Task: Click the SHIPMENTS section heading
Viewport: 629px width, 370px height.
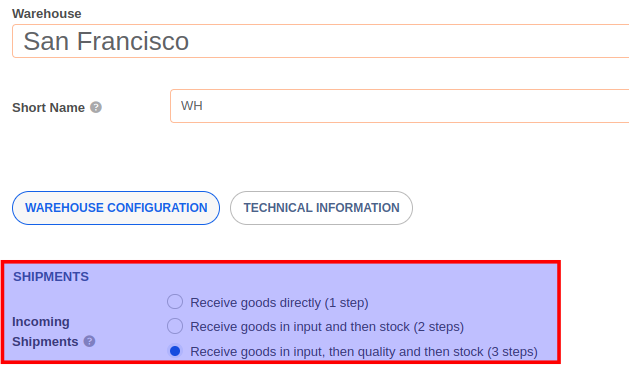Action: (51, 276)
